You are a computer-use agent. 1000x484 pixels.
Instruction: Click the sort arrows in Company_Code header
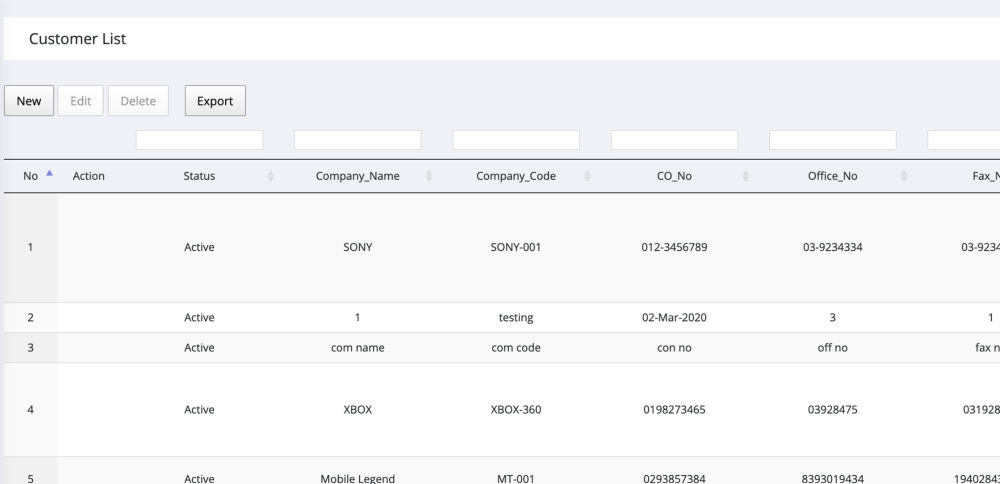click(x=587, y=176)
